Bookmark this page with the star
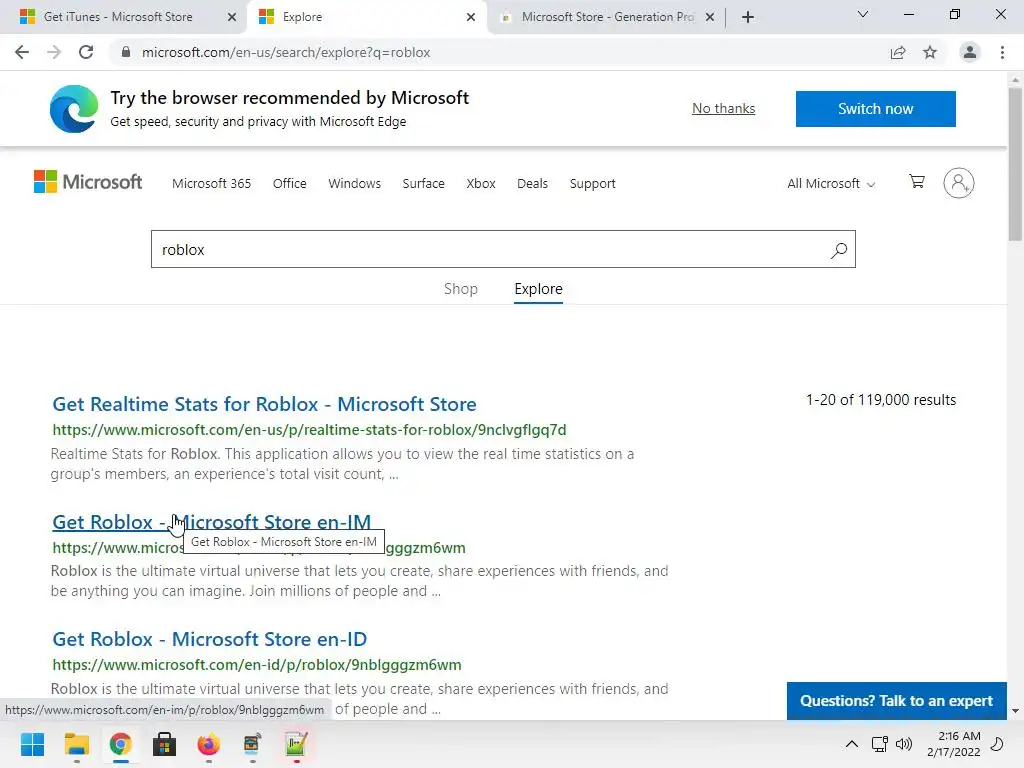Screen dimensions: 1024x768 930,52
